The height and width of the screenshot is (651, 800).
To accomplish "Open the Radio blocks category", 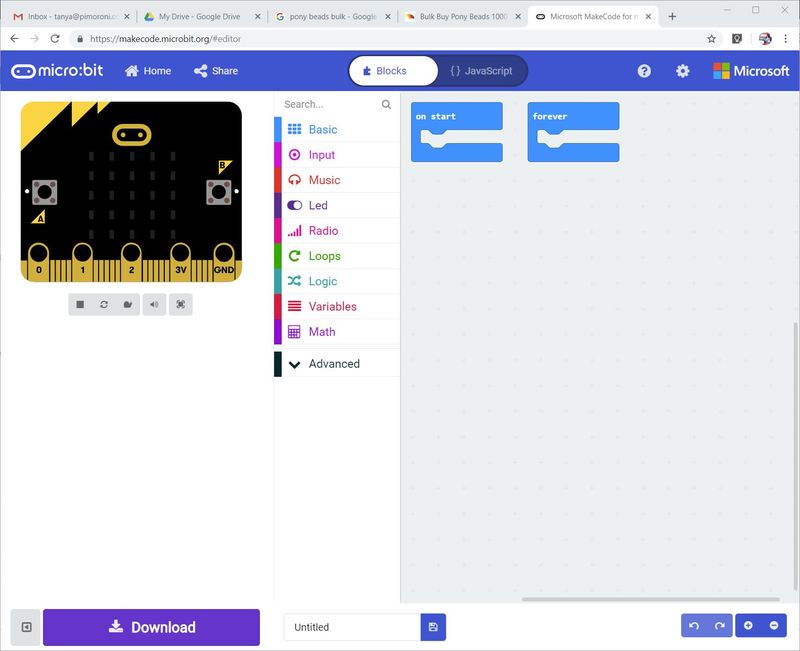I will [x=337, y=231].
